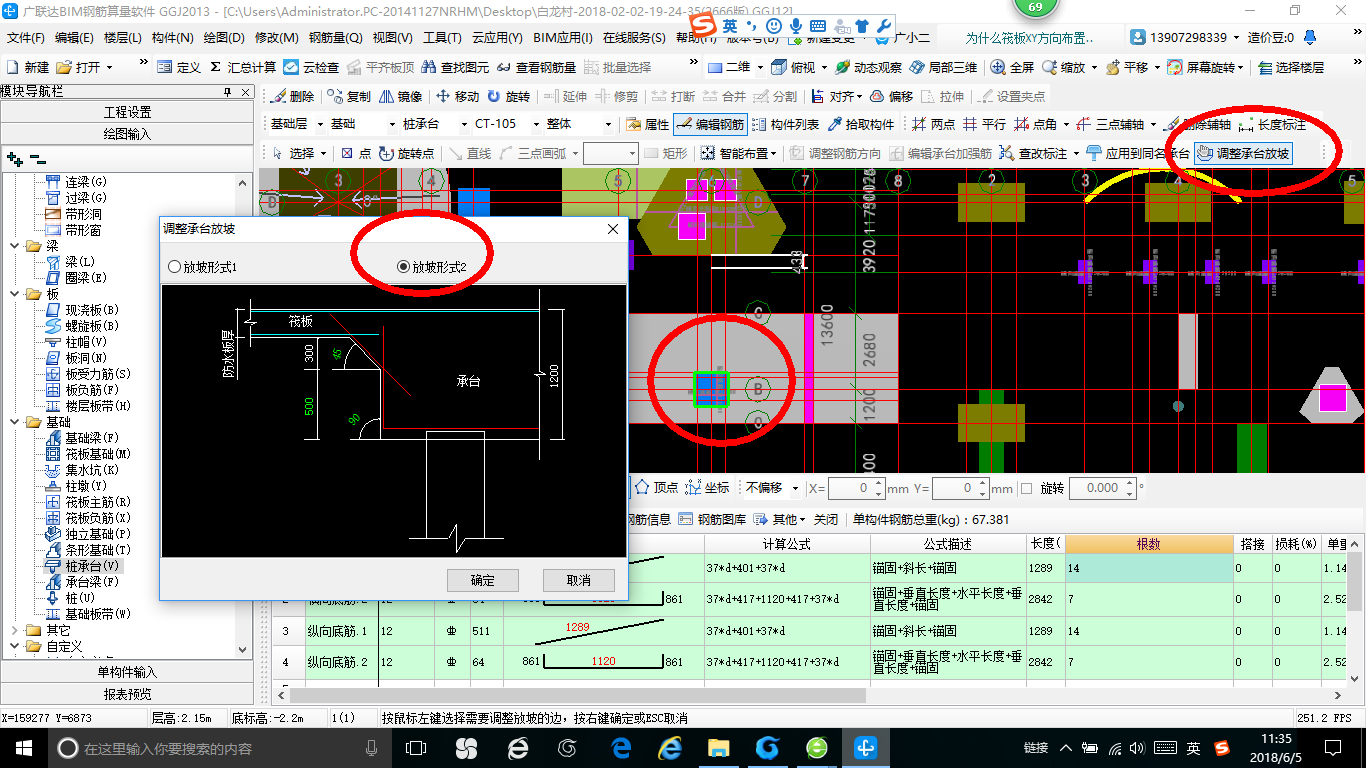Expand the 其它 tree folder

point(14,630)
